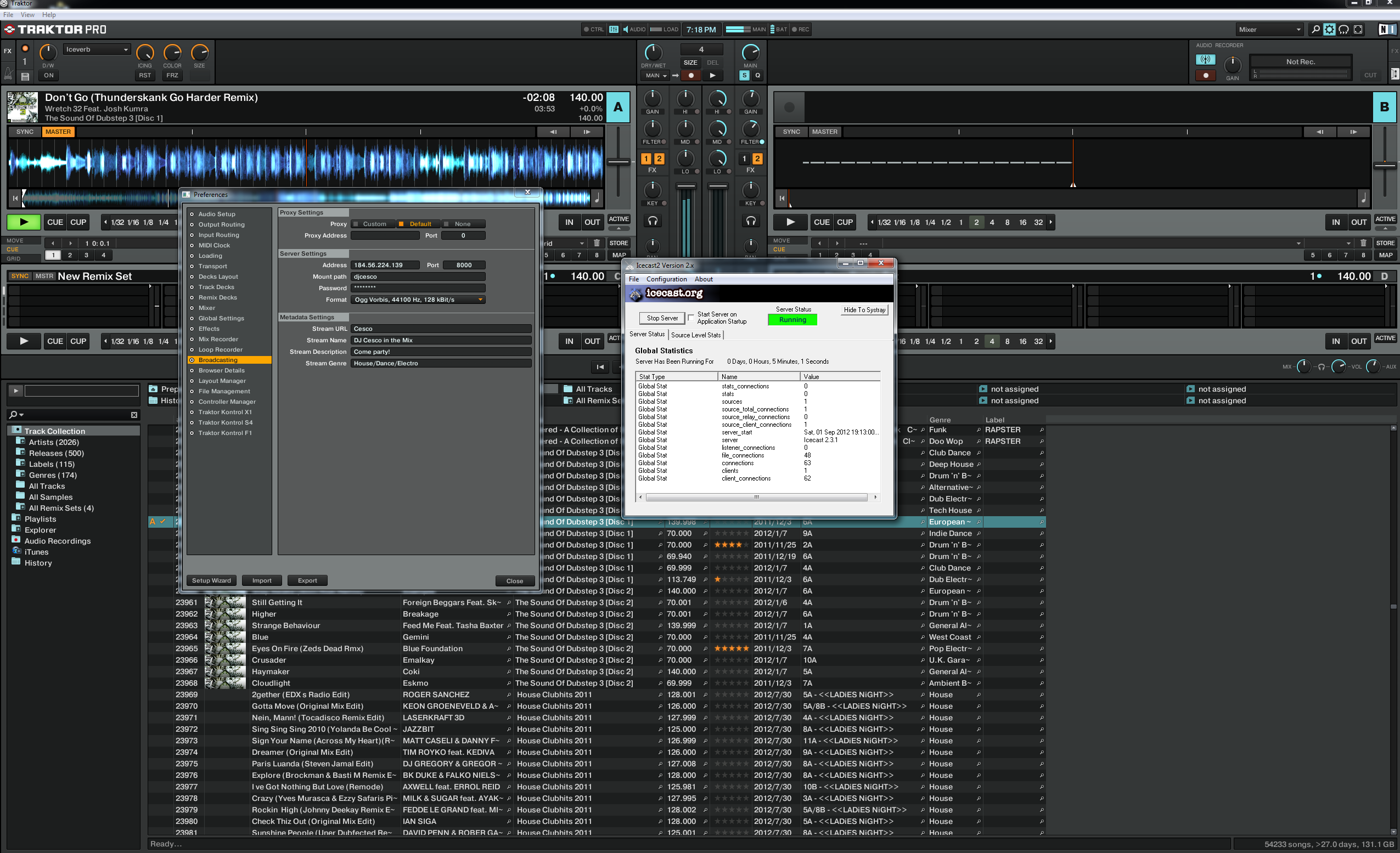Viewport: 1400px width, 853px height.
Task: Click Stop Server button in Icecast2
Action: click(662, 318)
